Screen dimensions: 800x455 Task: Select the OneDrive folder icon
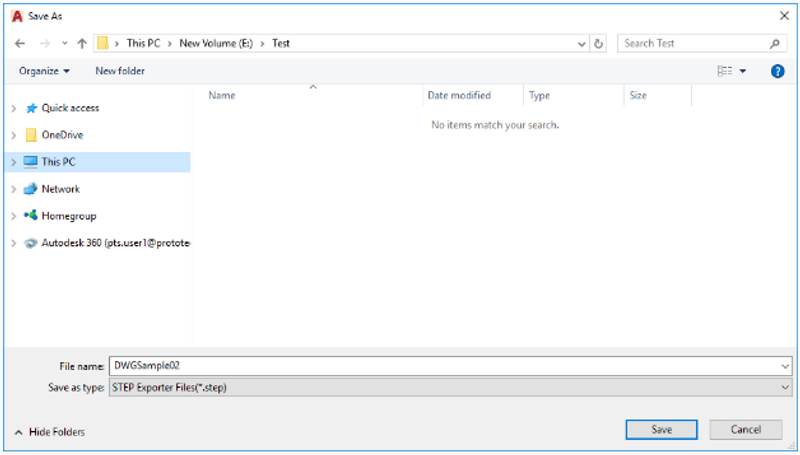[31, 135]
